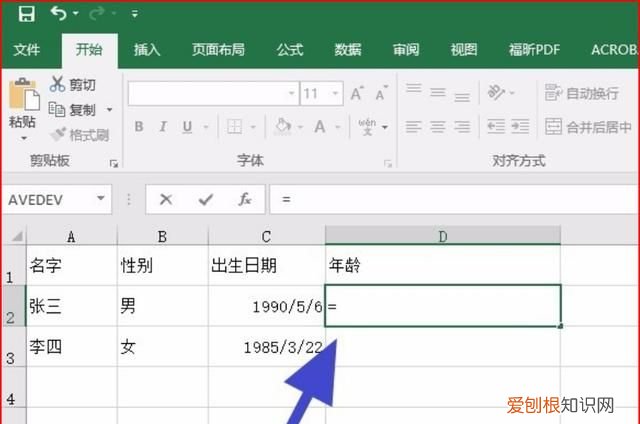
Task: Click the select all corner triangle
Action: (x=17, y=236)
